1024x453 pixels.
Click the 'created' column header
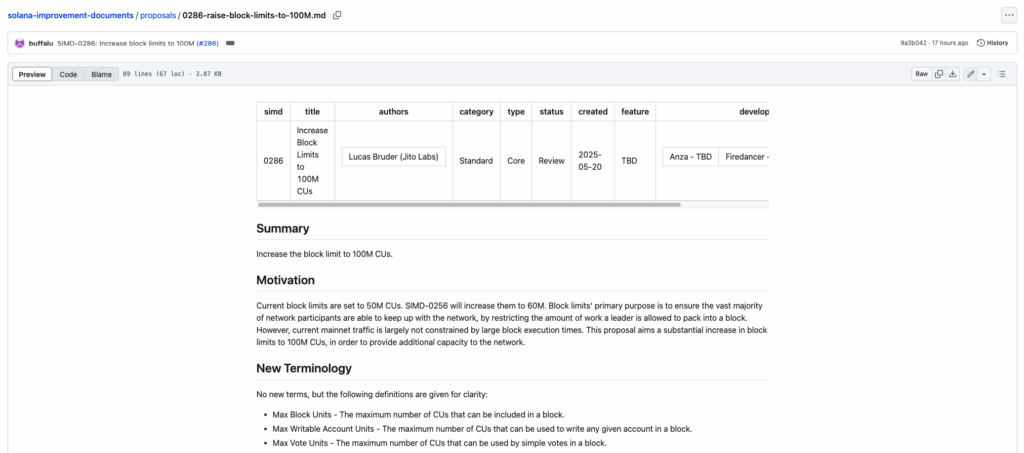[x=593, y=112]
